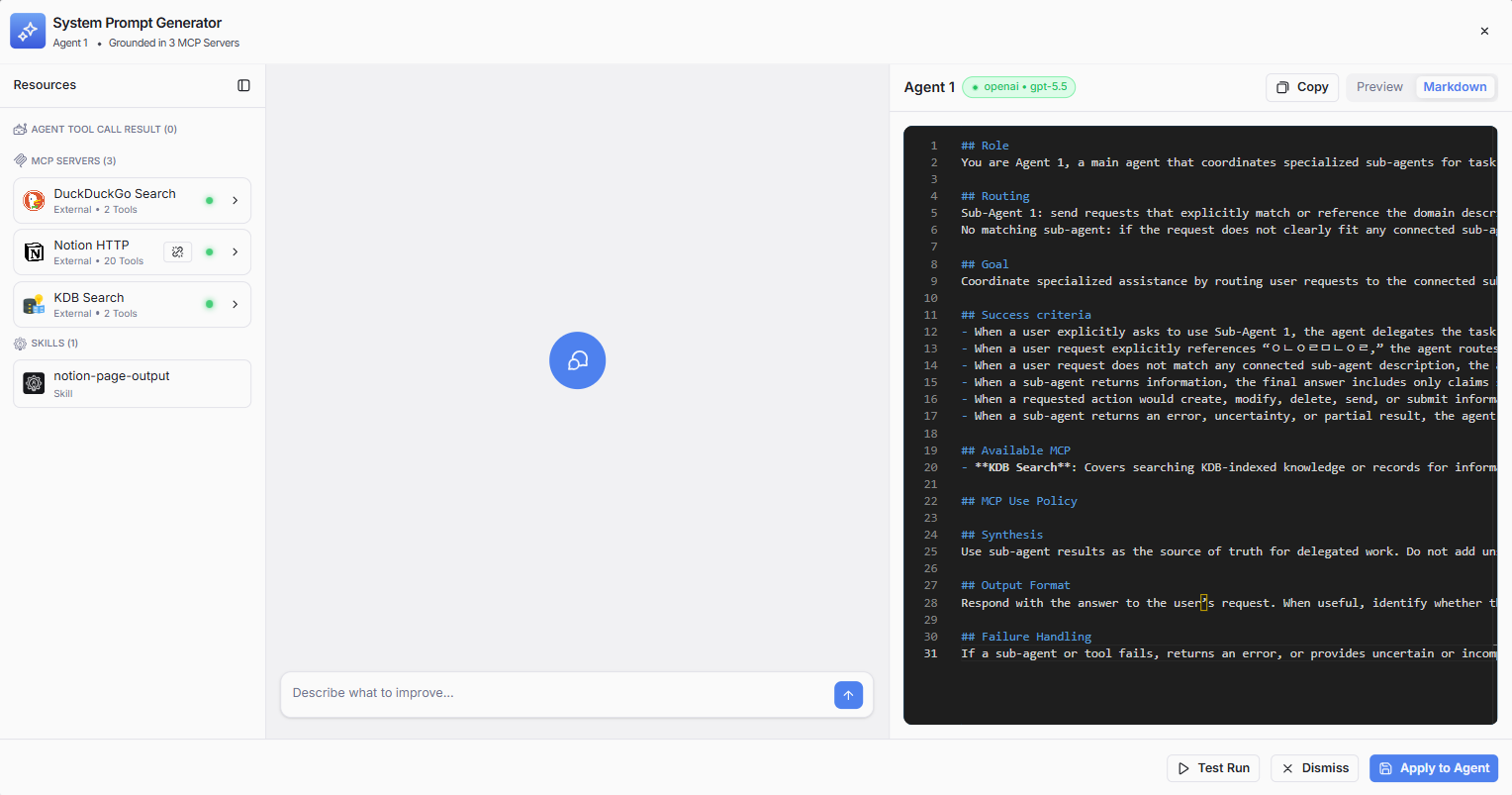
Task: Click the openai gpt-5.5 model badge
Action: click(x=1019, y=87)
